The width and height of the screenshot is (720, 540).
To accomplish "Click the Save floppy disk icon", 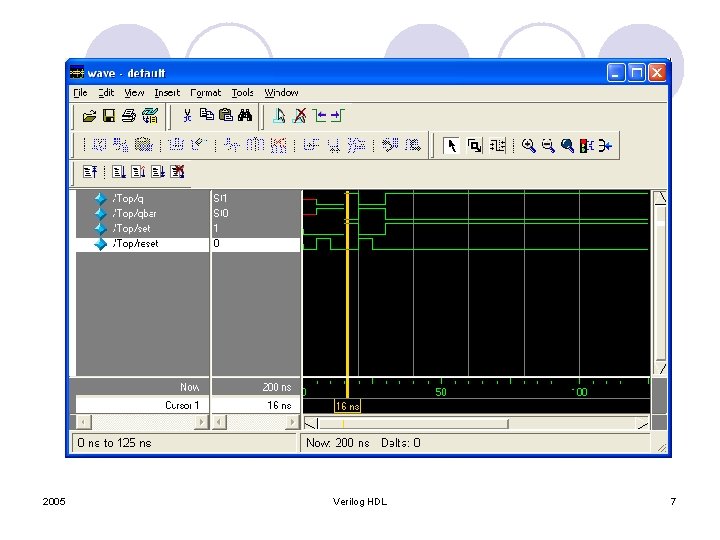I will click(109, 116).
